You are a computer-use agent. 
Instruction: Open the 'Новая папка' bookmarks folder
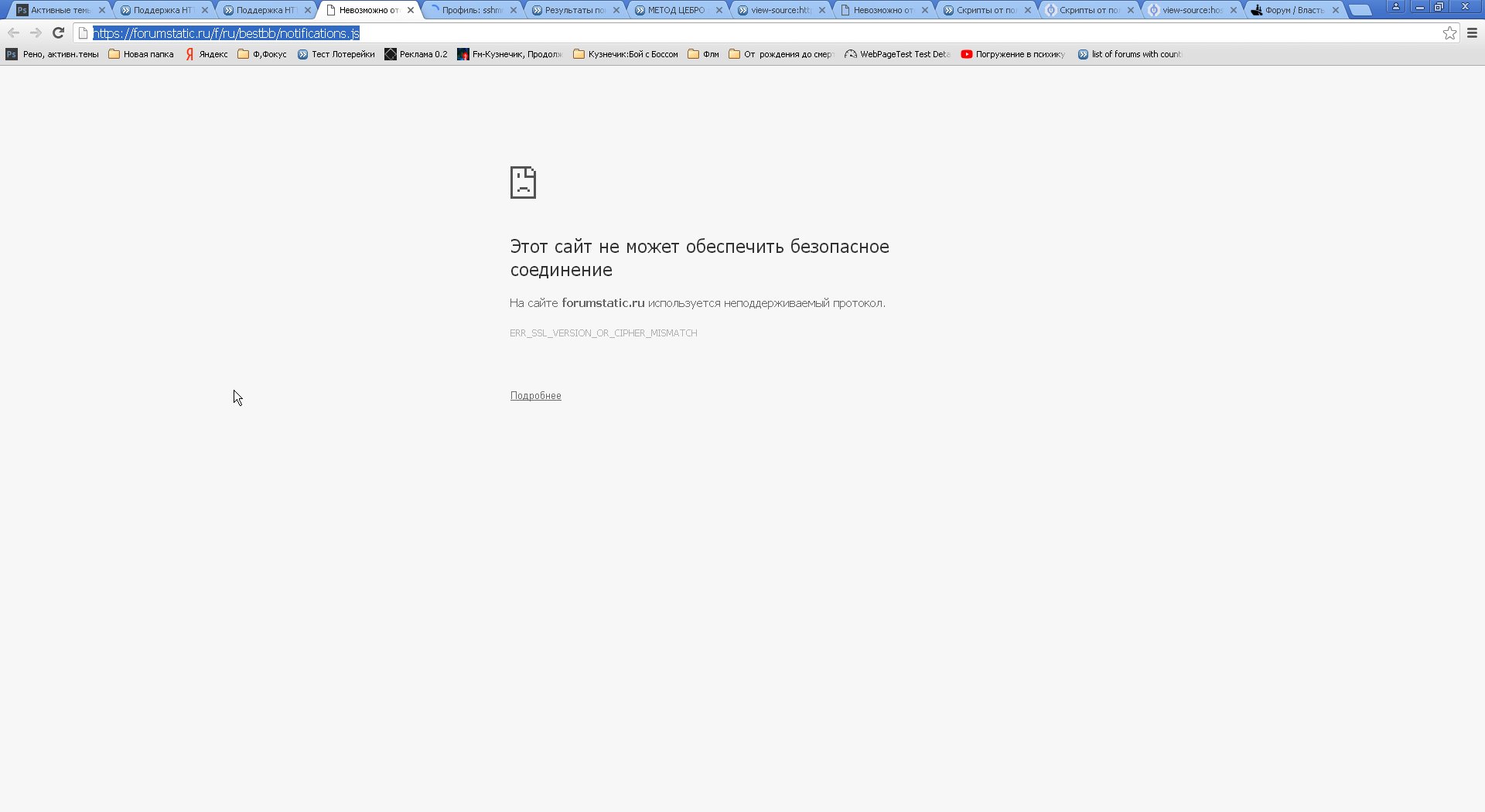142,54
